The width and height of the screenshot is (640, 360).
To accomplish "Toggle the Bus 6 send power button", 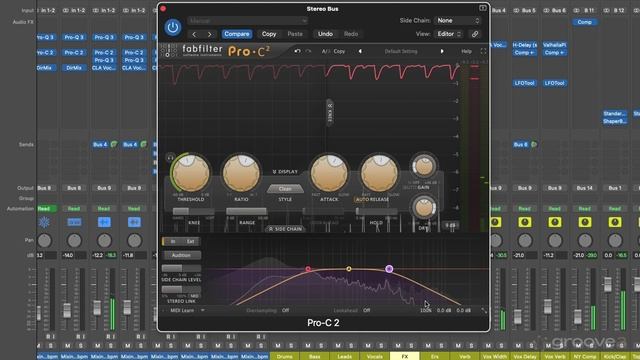I will point(534,144).
